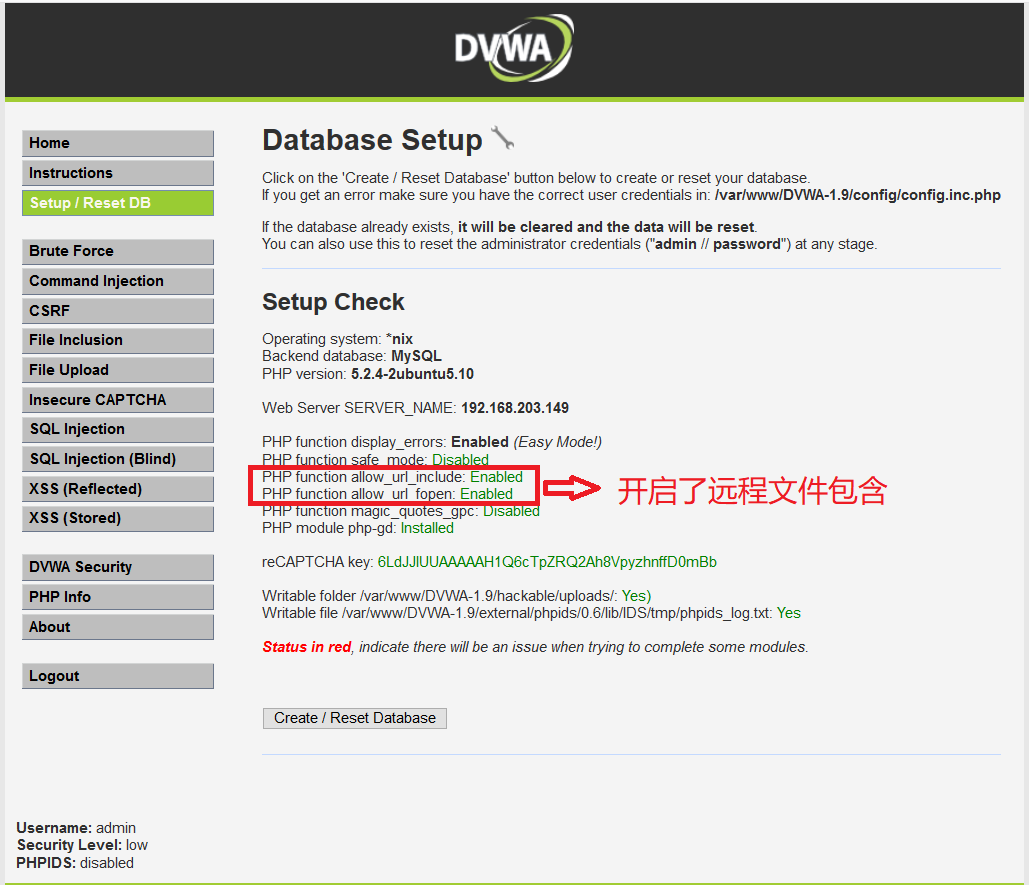
Task: Open the DVWA Security settings
Action: [x=117, y=567]
